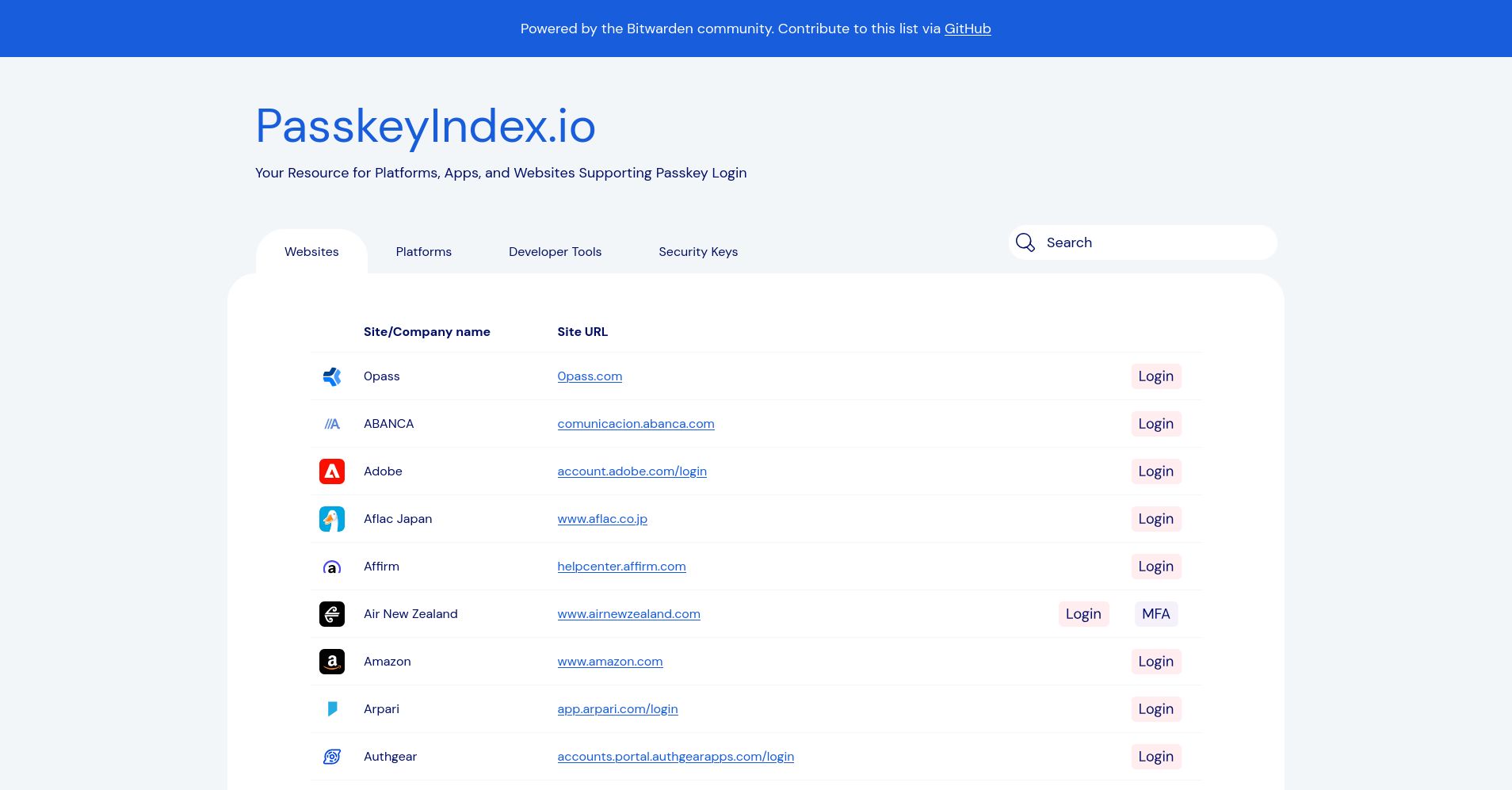
Task: Click the ABANCA logo icon
Action: [332, 424]
